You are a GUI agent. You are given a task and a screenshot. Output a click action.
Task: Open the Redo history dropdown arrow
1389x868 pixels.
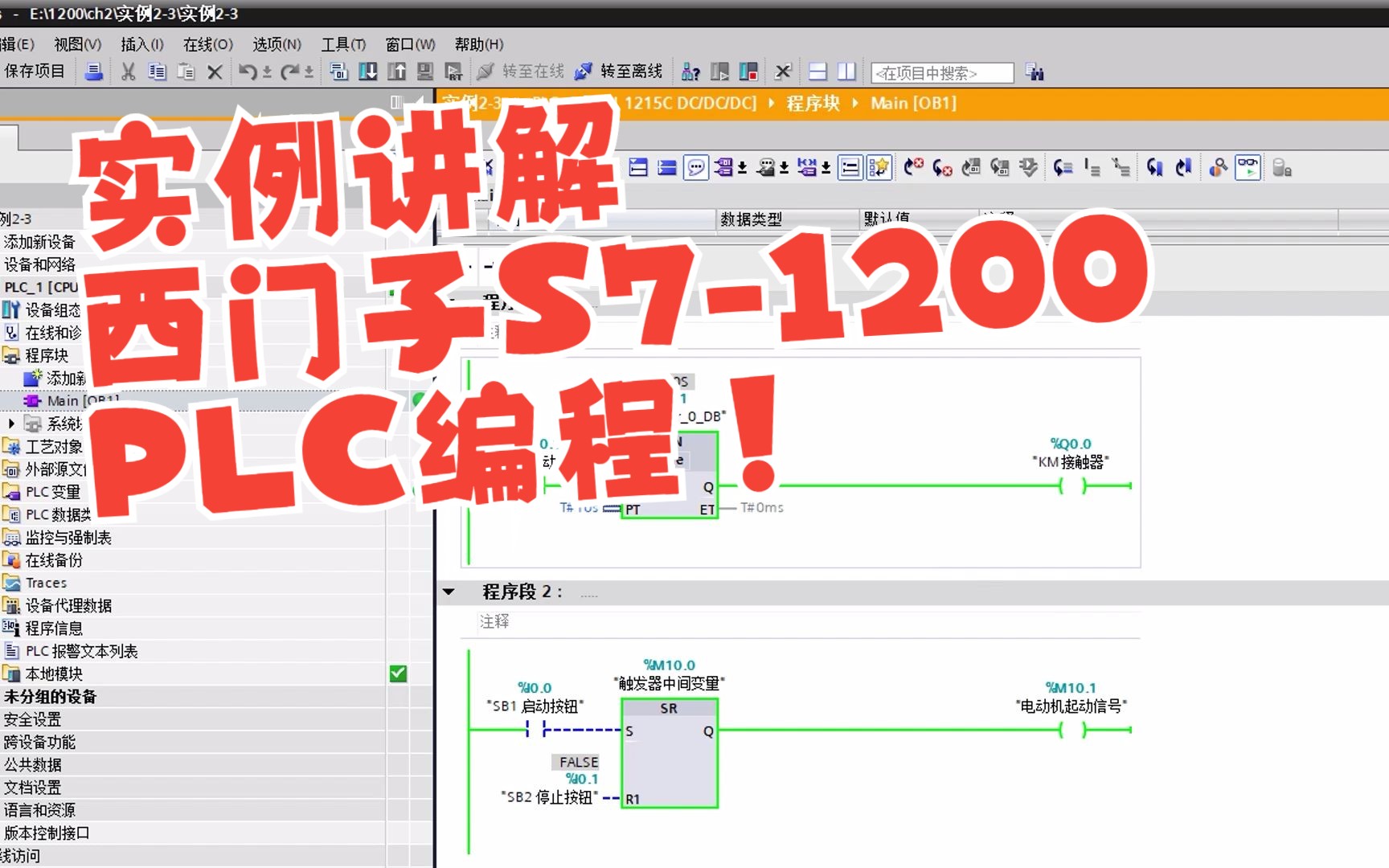coord(309,72)
